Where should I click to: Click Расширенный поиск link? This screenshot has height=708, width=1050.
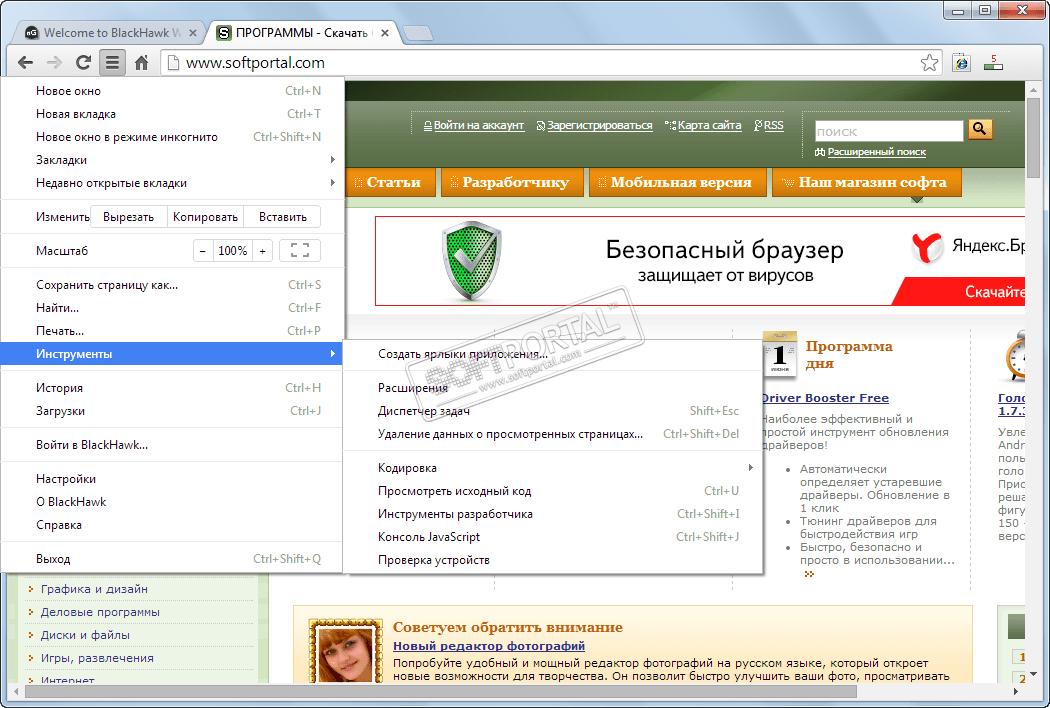877,152
